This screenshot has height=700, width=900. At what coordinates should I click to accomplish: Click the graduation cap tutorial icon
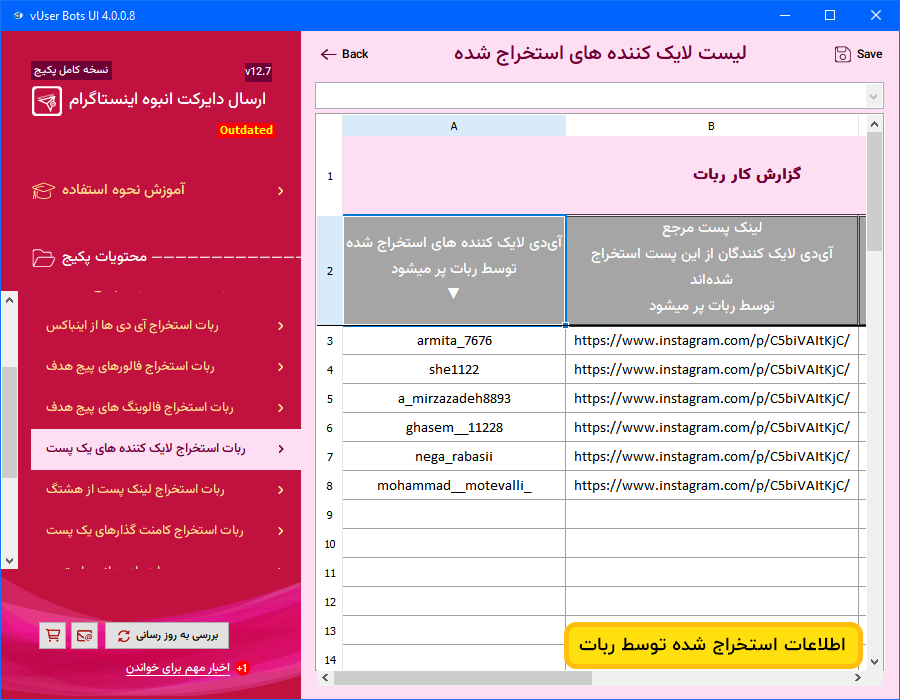click(x=44, y=190)
